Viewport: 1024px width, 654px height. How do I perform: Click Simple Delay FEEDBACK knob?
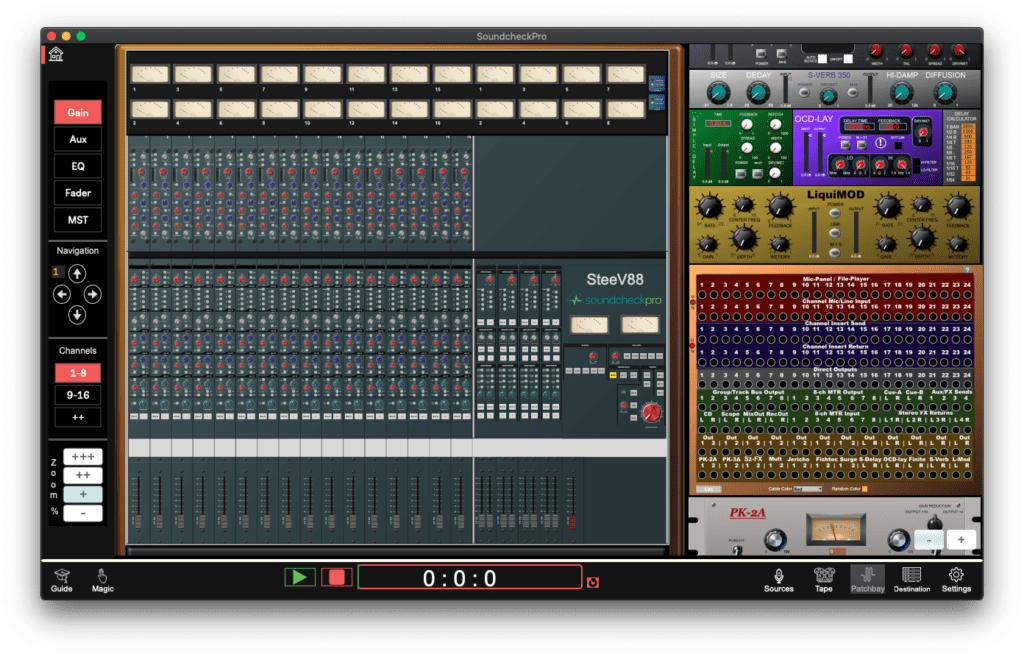click(747, 125)
